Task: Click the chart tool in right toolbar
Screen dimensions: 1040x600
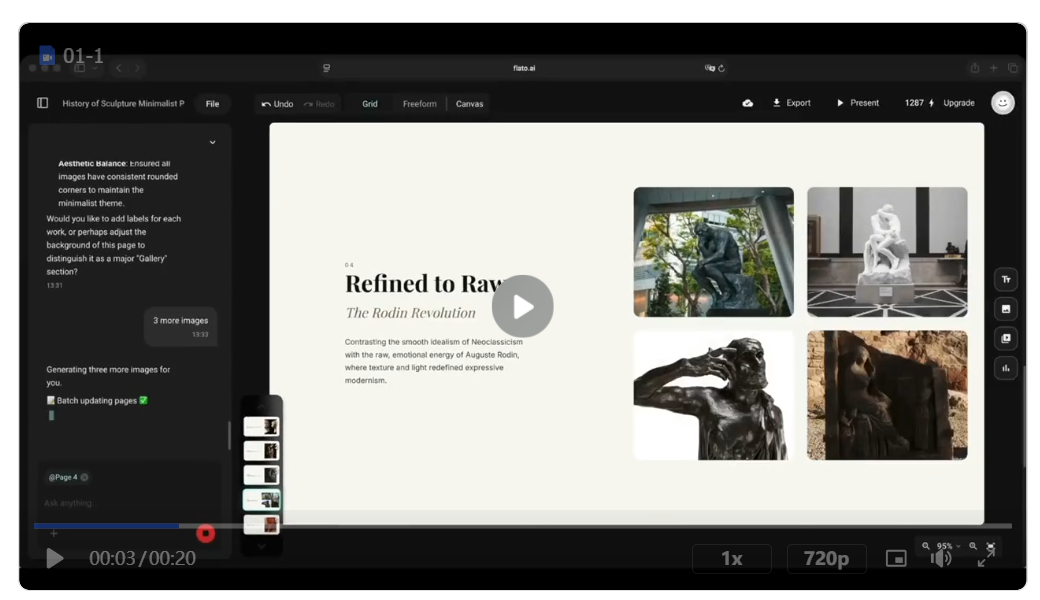Action: click(x=1005, y=368)
